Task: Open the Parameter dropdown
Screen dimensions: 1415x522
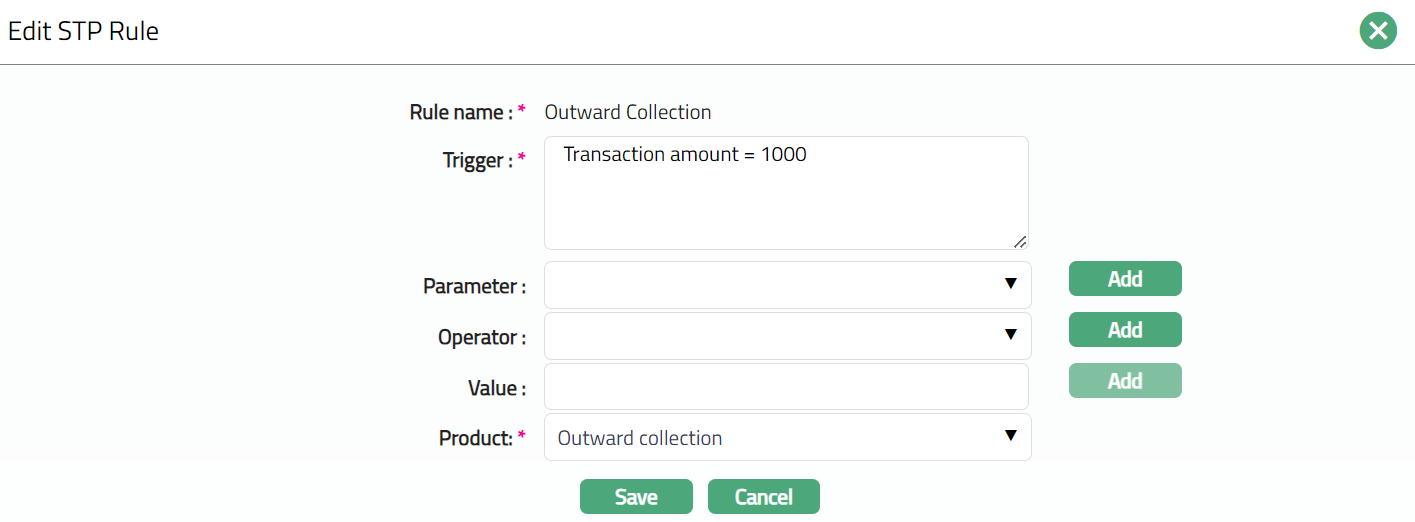Action: [x=787, y=285]
